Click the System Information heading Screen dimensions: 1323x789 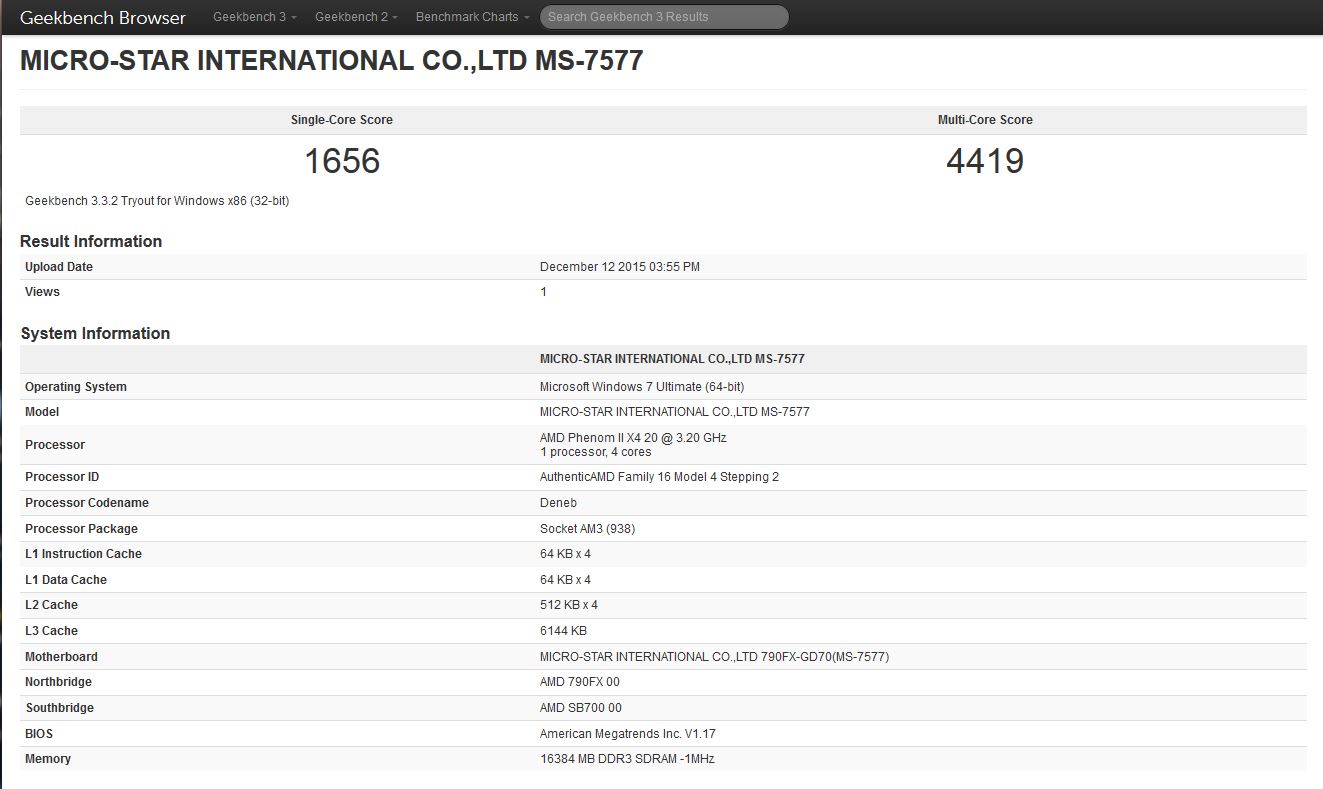point(95,333)
